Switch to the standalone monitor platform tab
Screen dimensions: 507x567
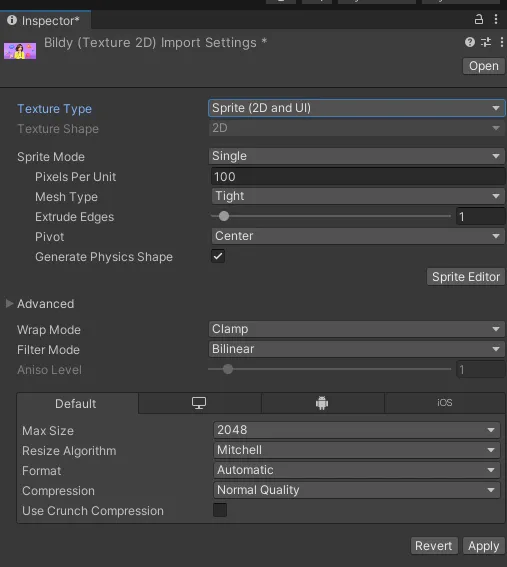(199, 403)
